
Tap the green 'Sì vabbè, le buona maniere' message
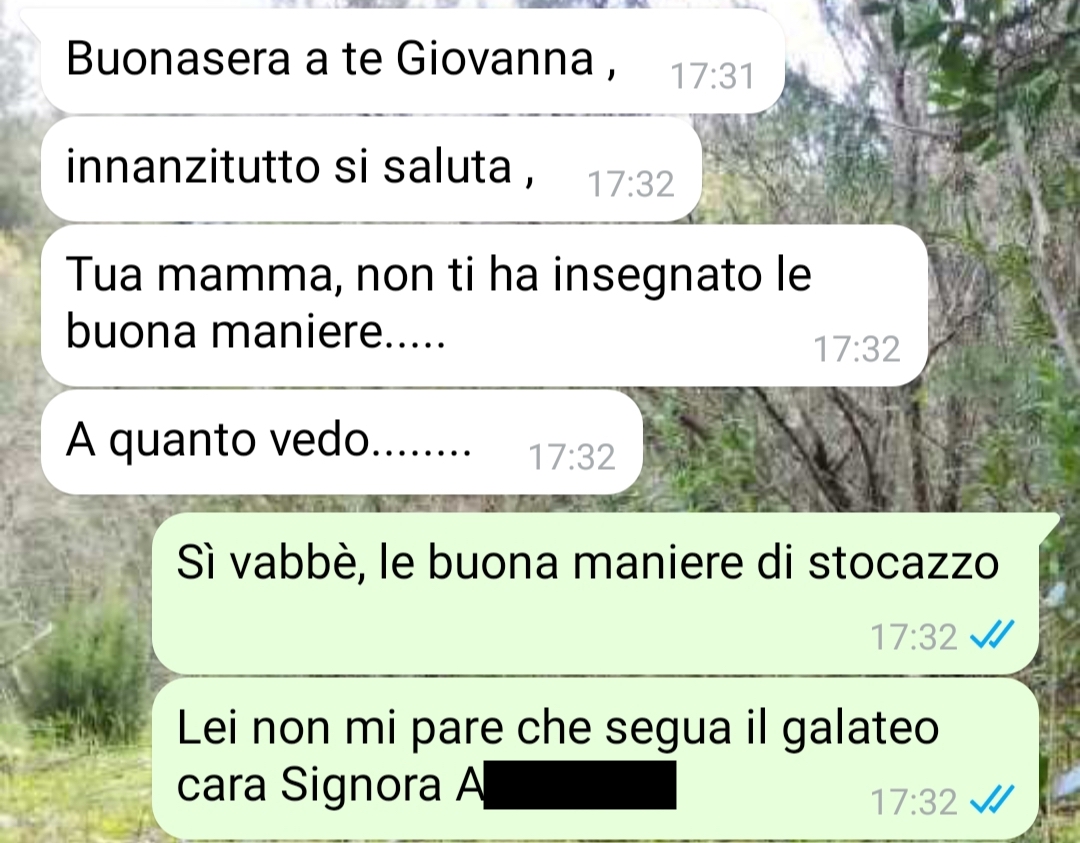(596, 593)
